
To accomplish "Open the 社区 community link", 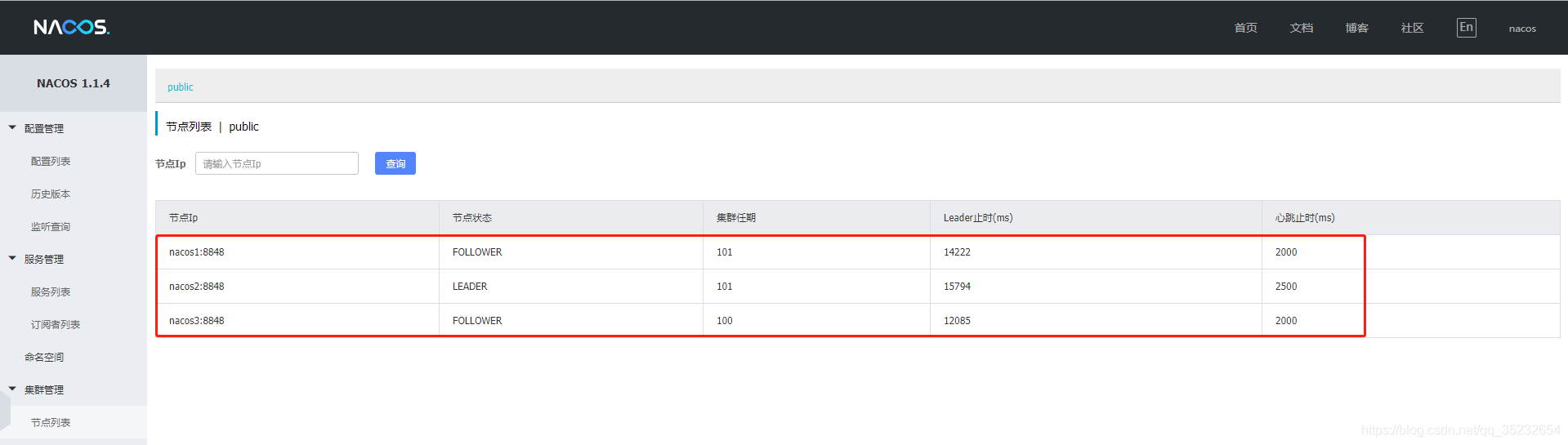I will tap(1412, 28).
